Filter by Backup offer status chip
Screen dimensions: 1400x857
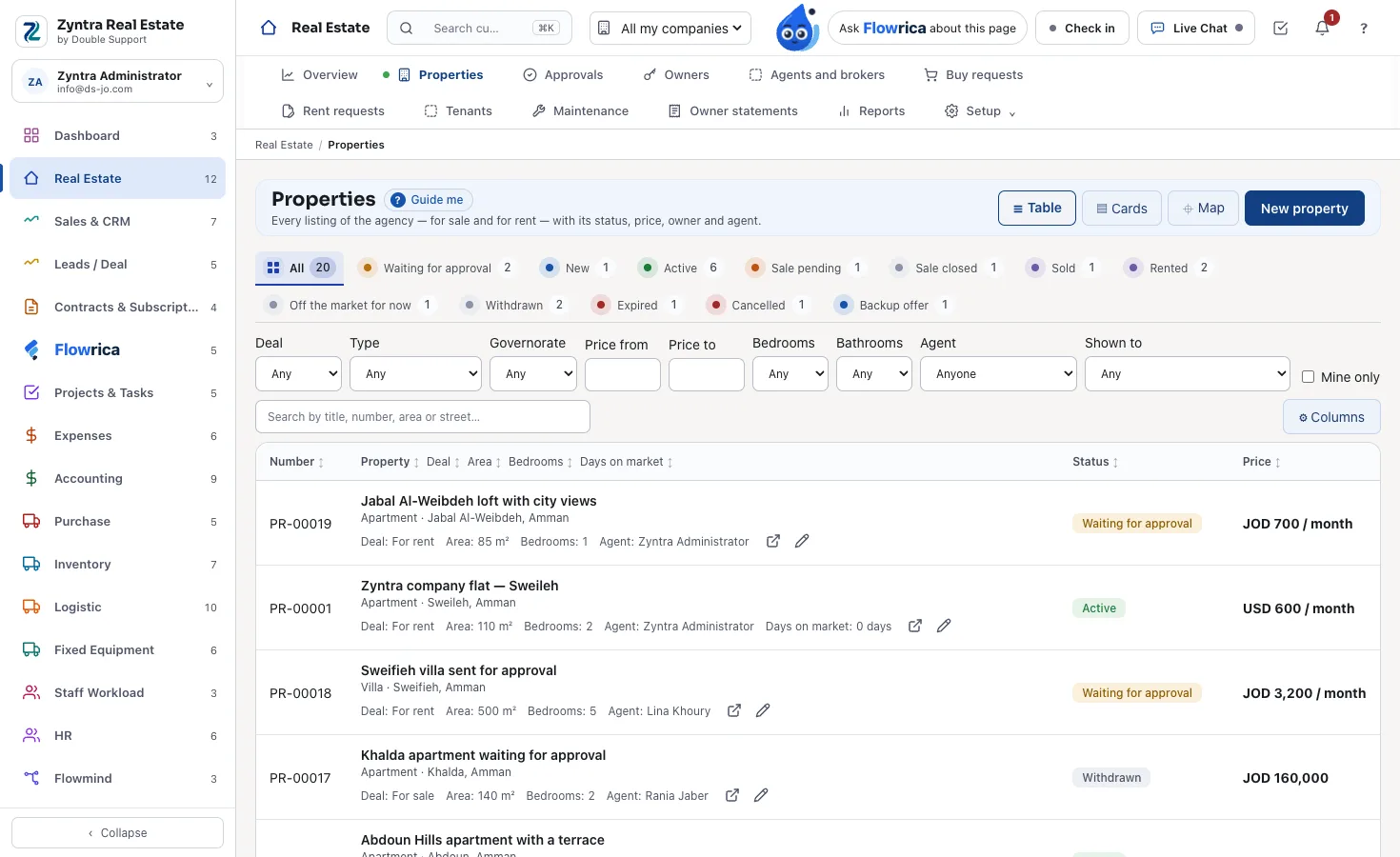tap(893, 305)
